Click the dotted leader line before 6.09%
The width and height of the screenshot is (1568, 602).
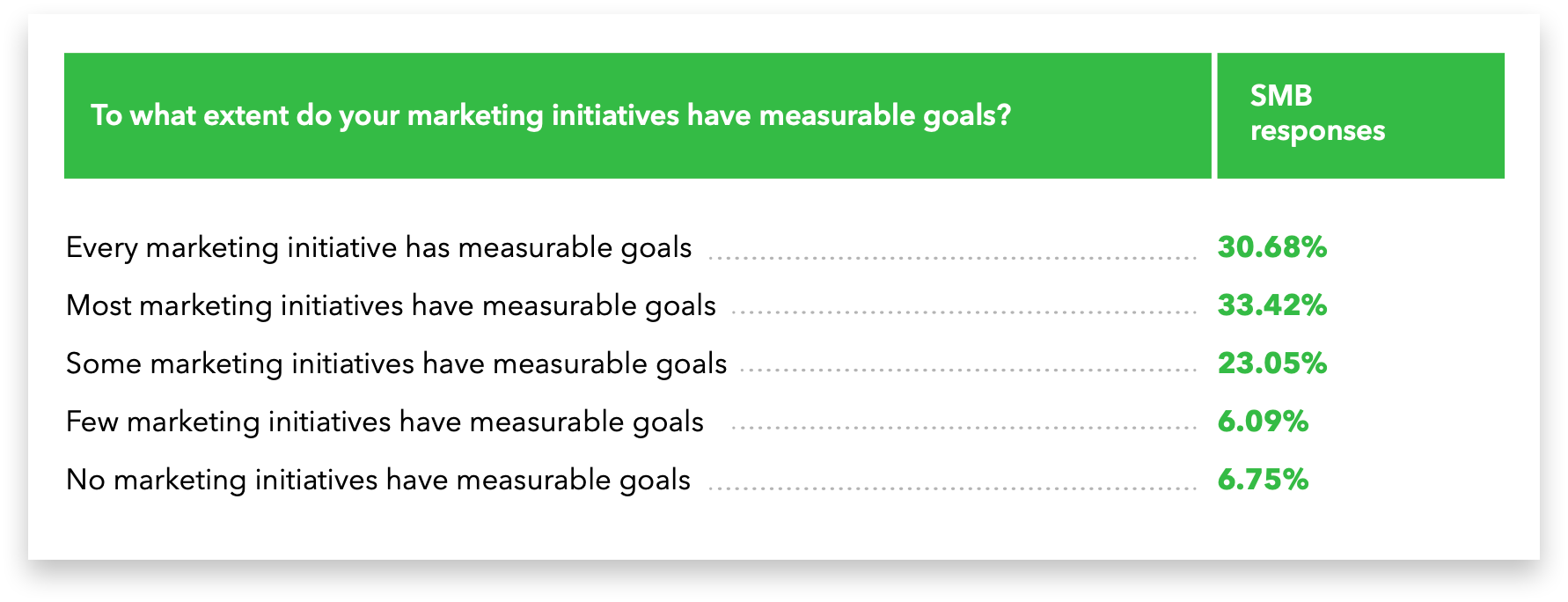click(964, 429)
